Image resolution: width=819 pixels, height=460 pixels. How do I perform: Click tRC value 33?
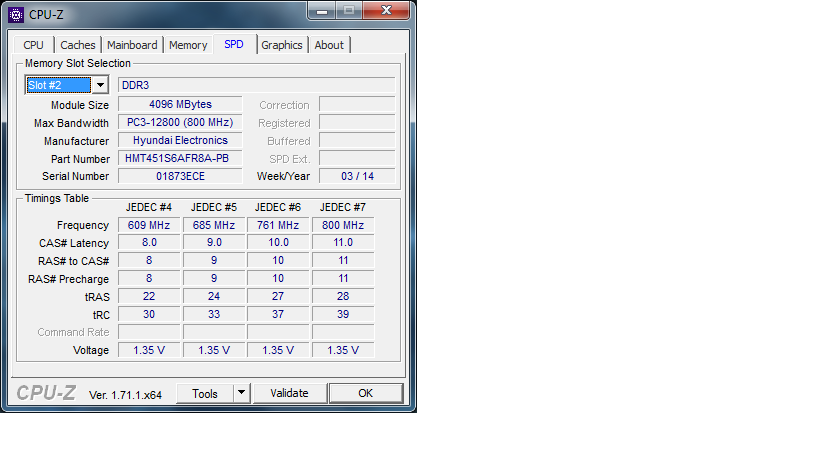pyautogui.click(x=214, y=314)
